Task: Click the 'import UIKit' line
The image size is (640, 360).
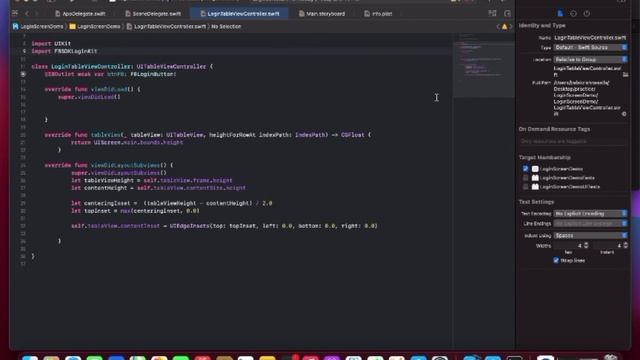Action: pyautogui.click(x=51, y=43)
